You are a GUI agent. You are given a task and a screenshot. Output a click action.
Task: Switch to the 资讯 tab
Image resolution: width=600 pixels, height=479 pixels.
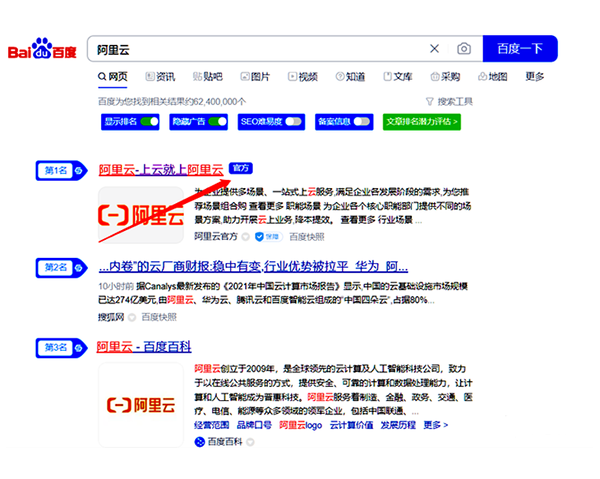click(x=160, y=77)
